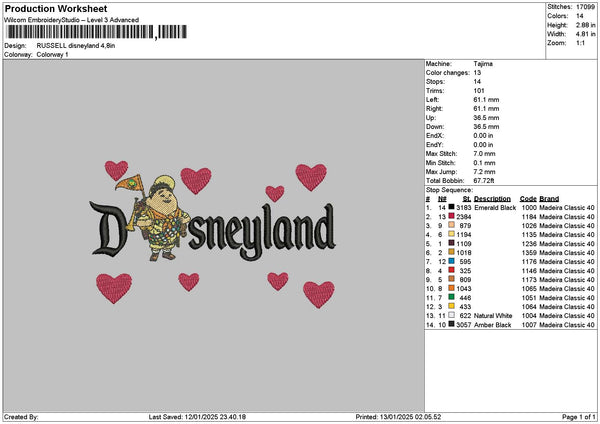Click the 'EndX:' label
Viewport: 600px width, 424px height.
[x=434, y=136]
